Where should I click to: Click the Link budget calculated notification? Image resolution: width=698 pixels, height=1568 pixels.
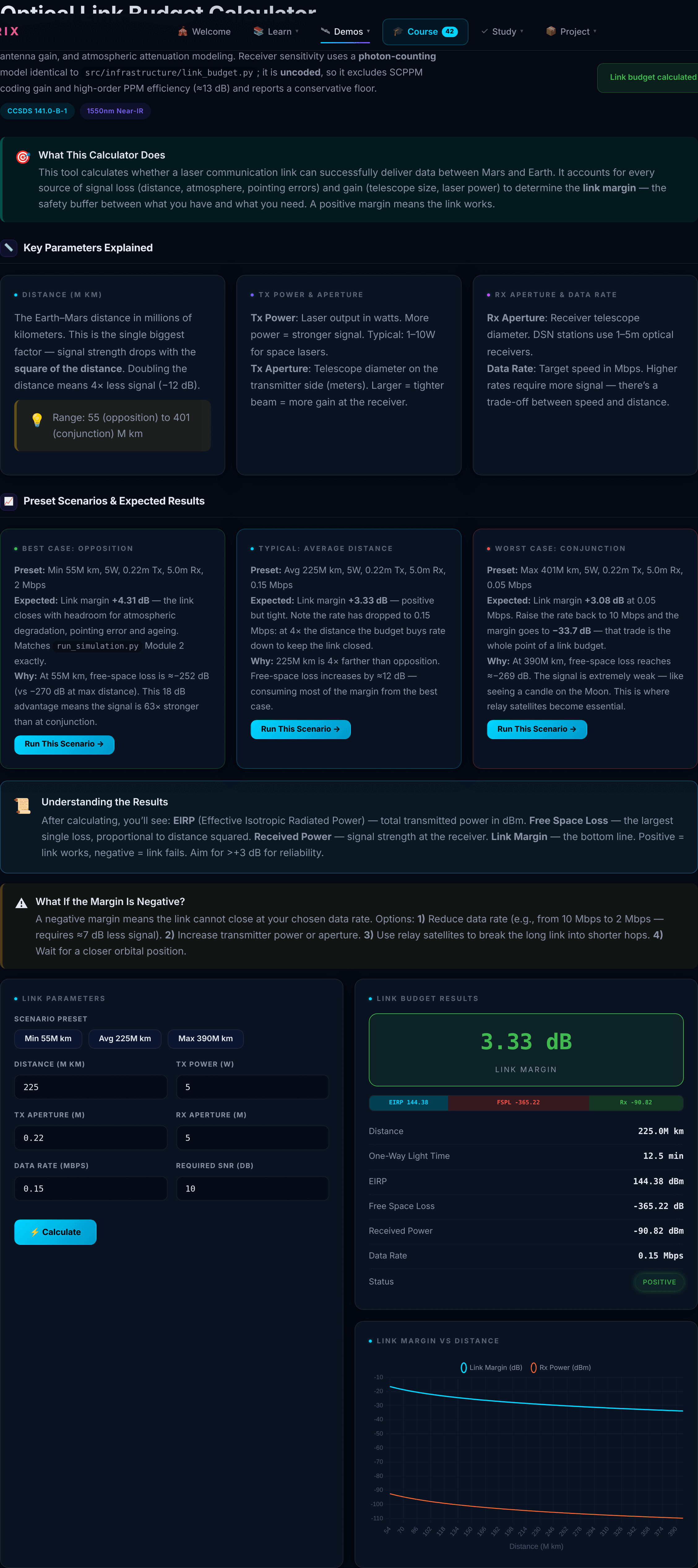click(x=649, y=77)
